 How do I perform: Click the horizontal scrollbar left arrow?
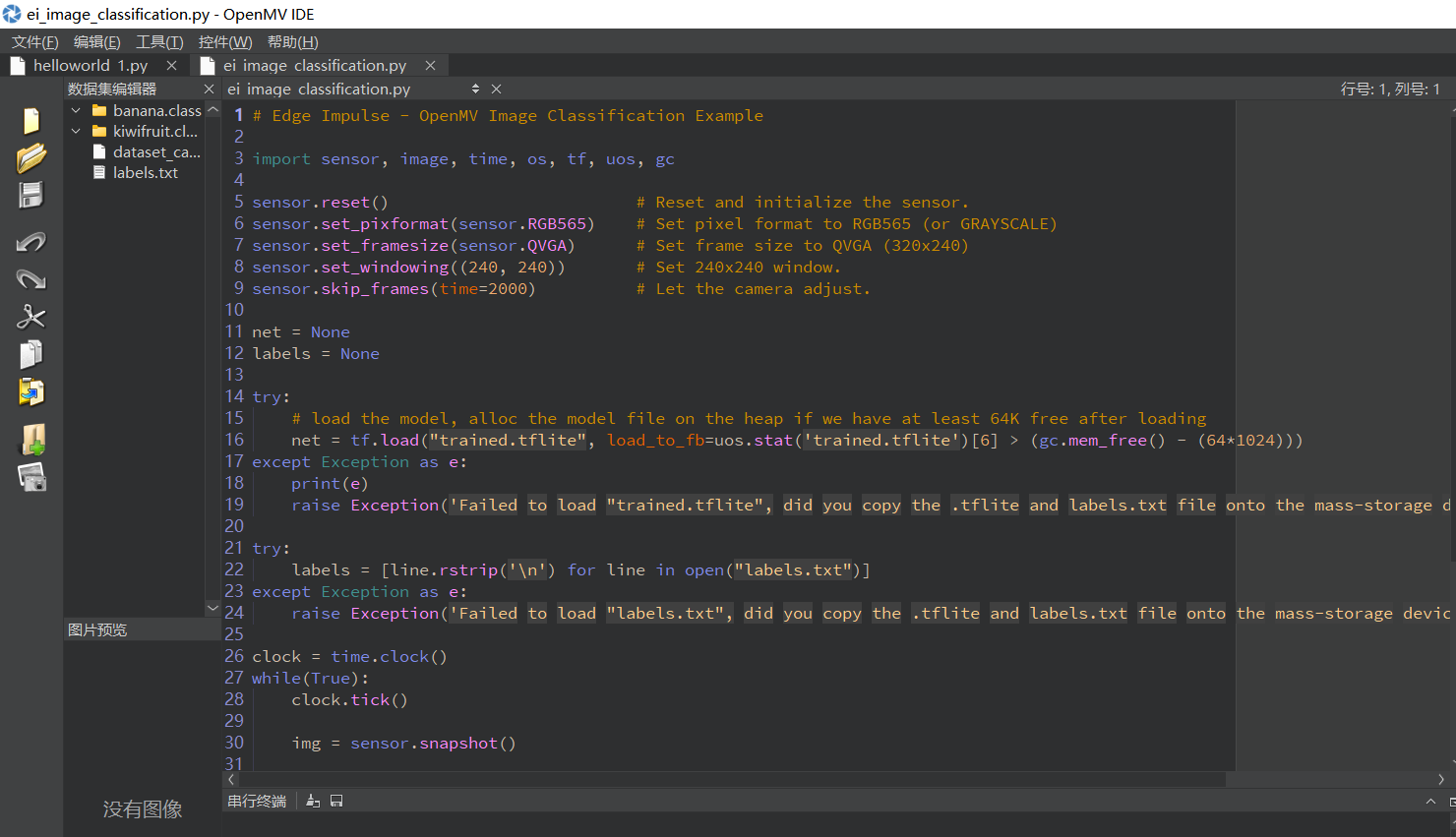tap(231, 779)
